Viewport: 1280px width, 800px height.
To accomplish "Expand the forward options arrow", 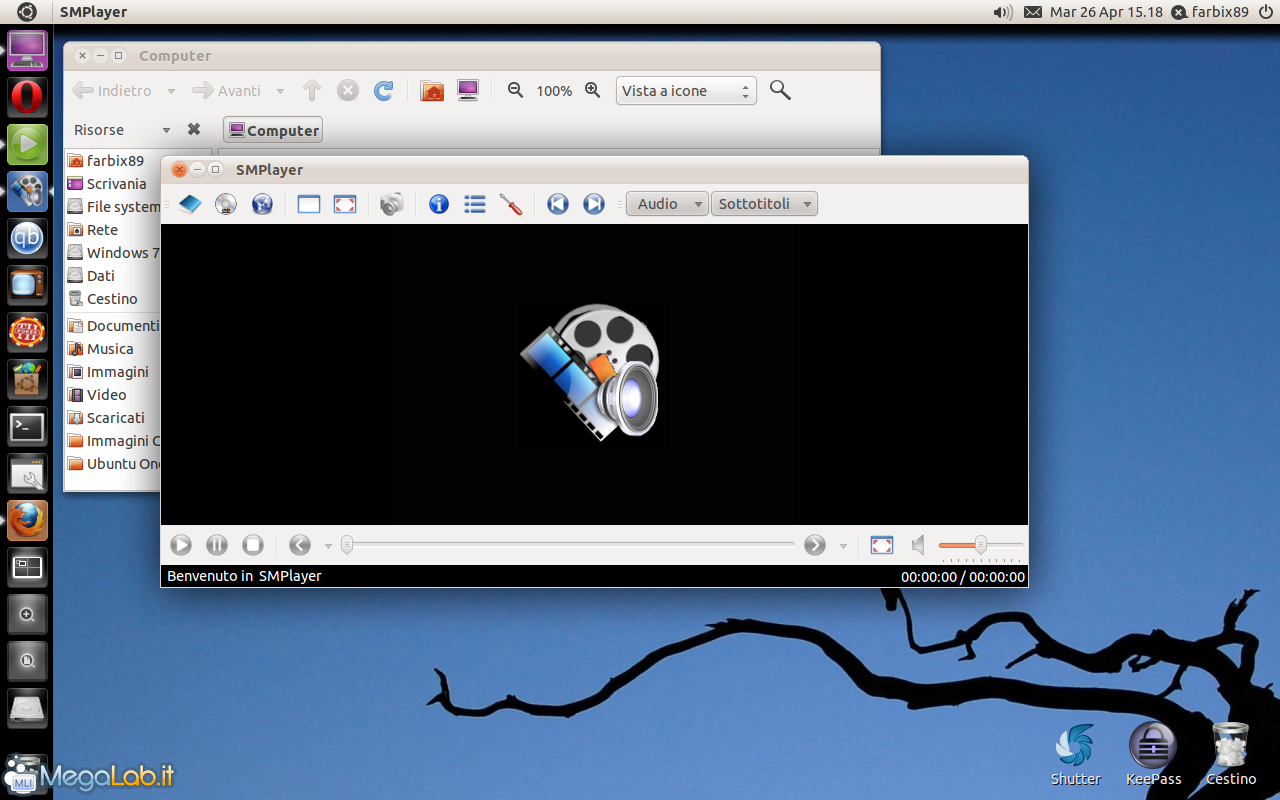I will click(843, 546).
